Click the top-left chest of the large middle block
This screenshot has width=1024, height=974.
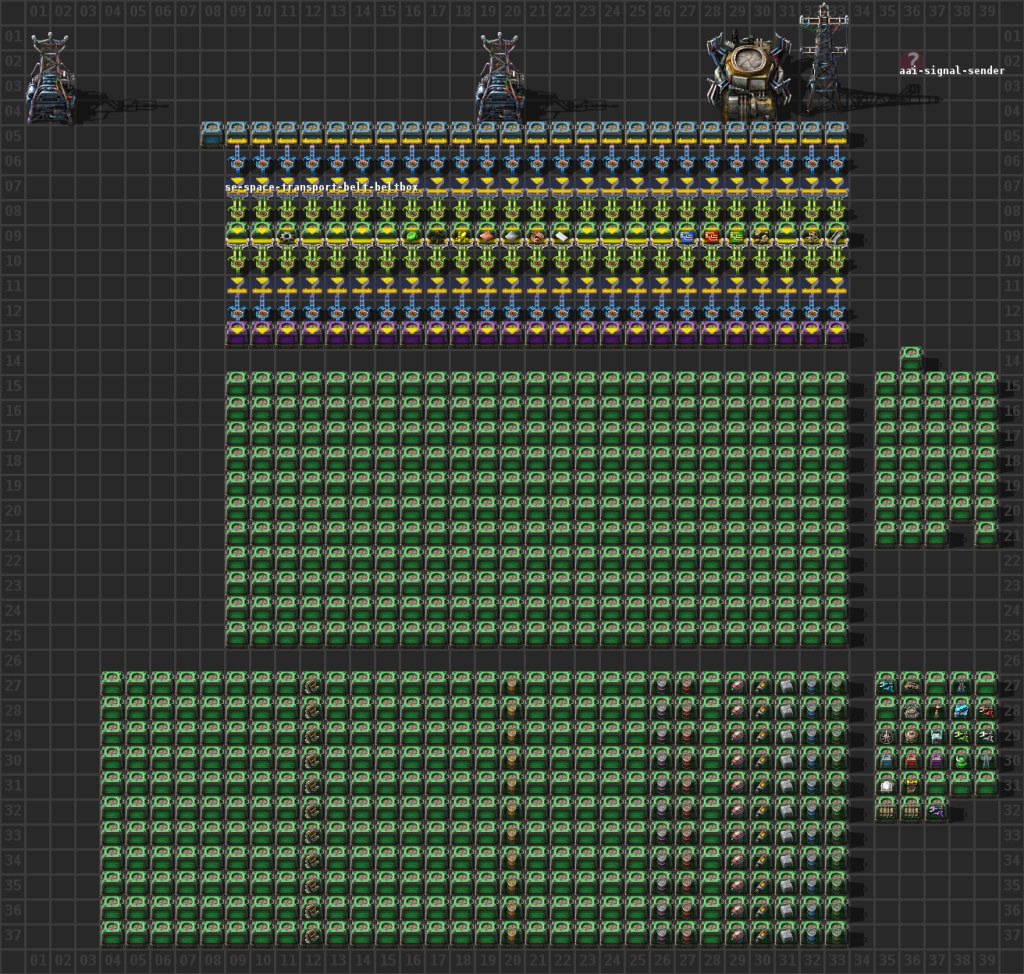coord(237,384)
